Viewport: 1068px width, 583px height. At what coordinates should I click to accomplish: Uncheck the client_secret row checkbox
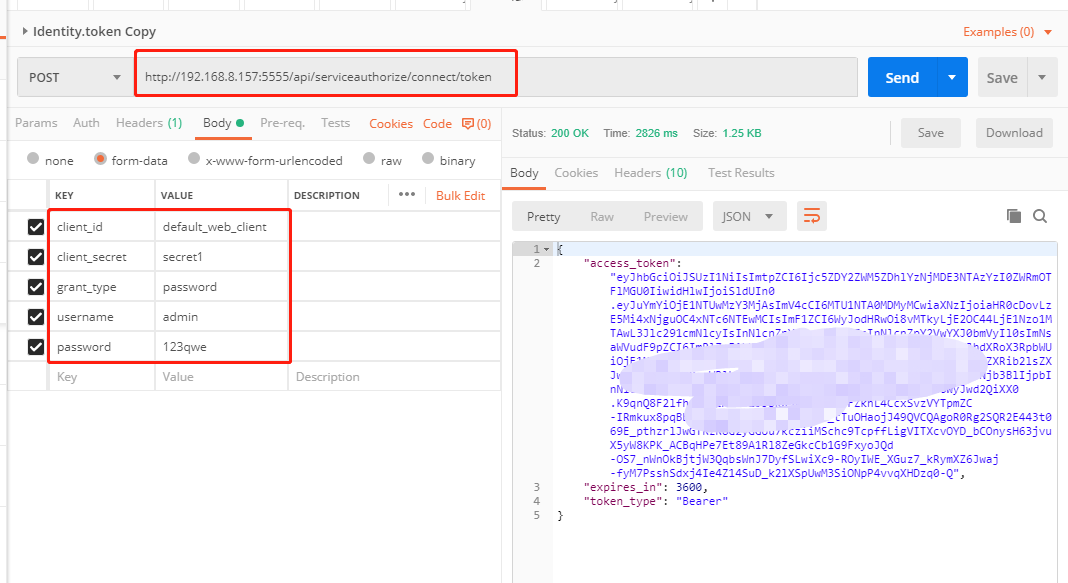point(35,257)
